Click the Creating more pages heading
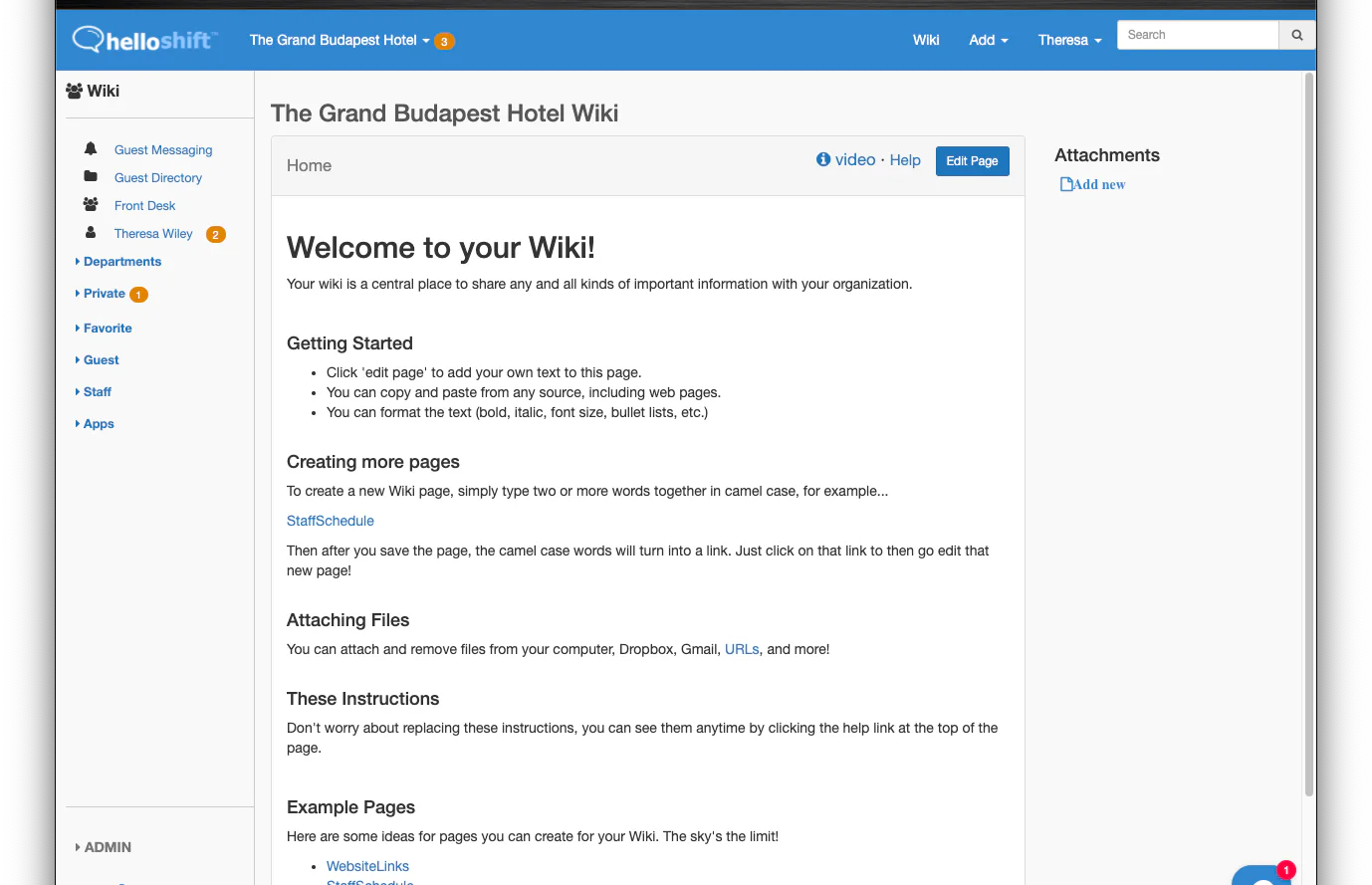 pos(373,462)
